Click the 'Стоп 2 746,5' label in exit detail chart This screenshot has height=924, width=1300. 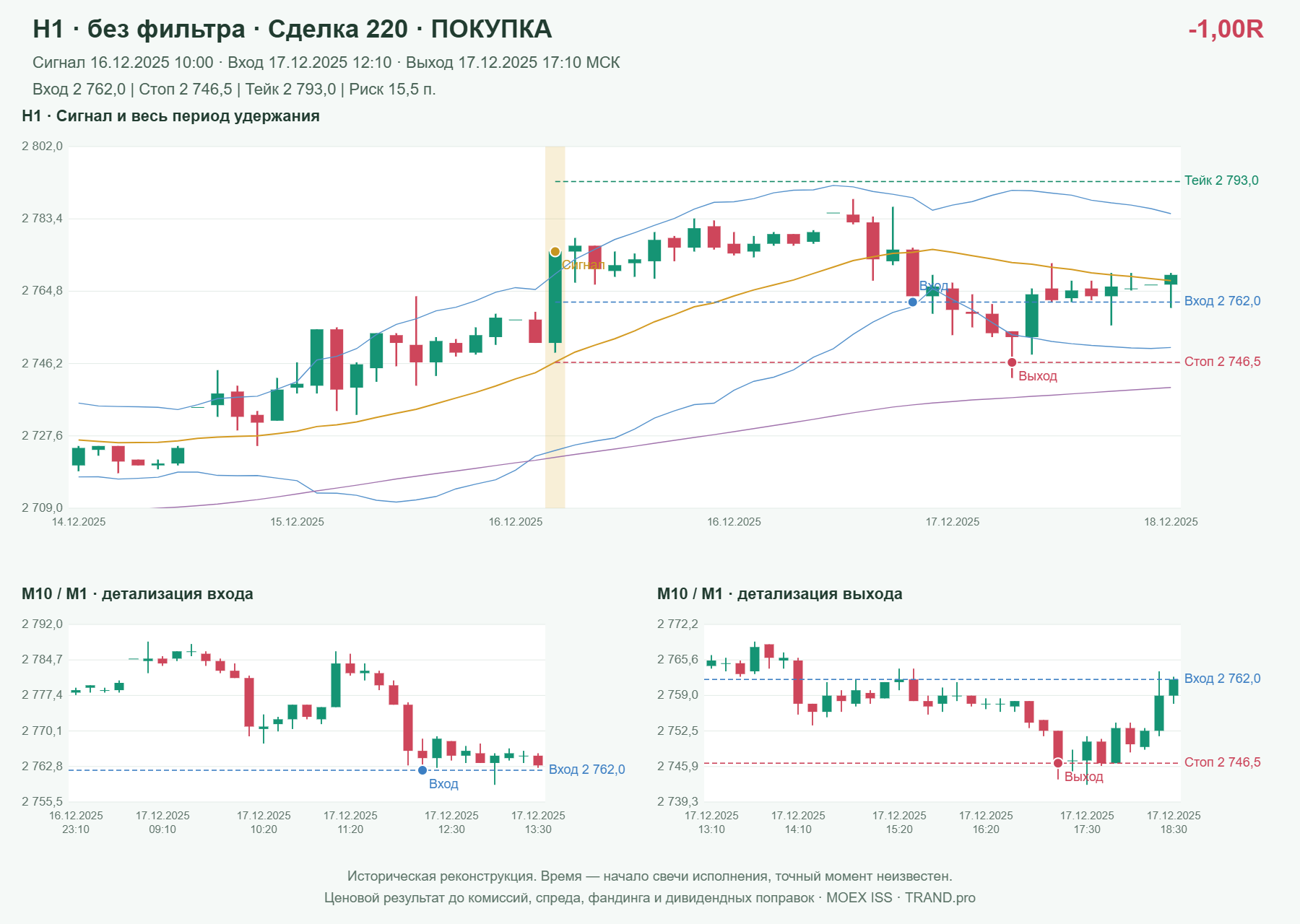point(1223,762)
